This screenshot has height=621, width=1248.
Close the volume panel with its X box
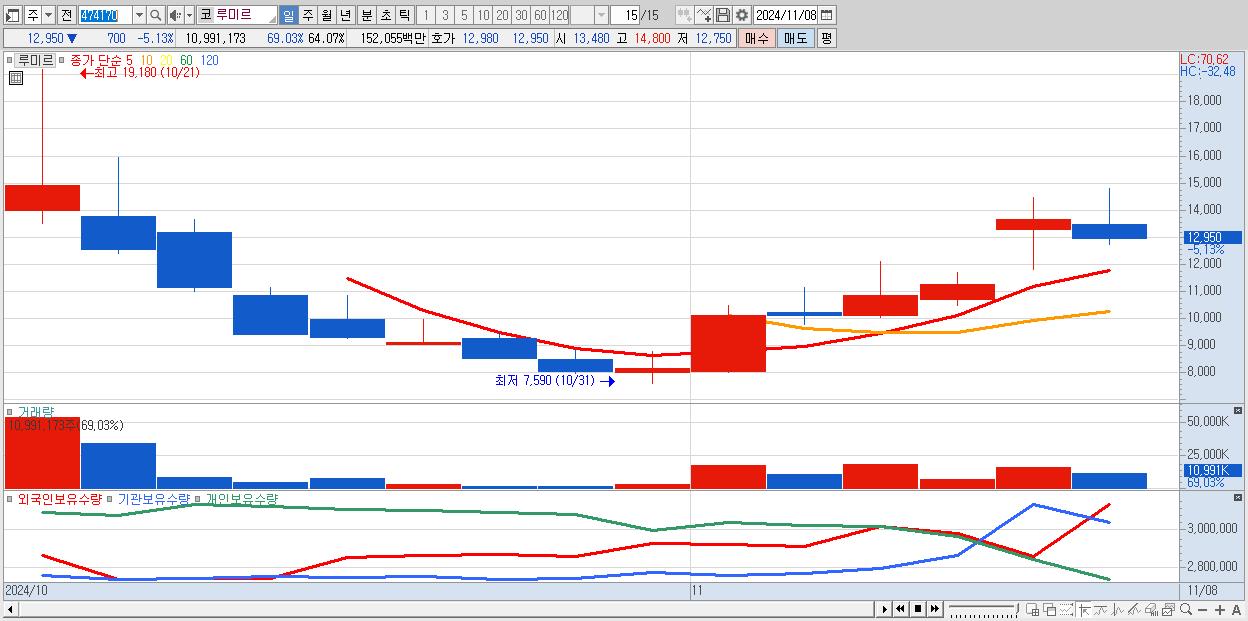(1238, 411)
